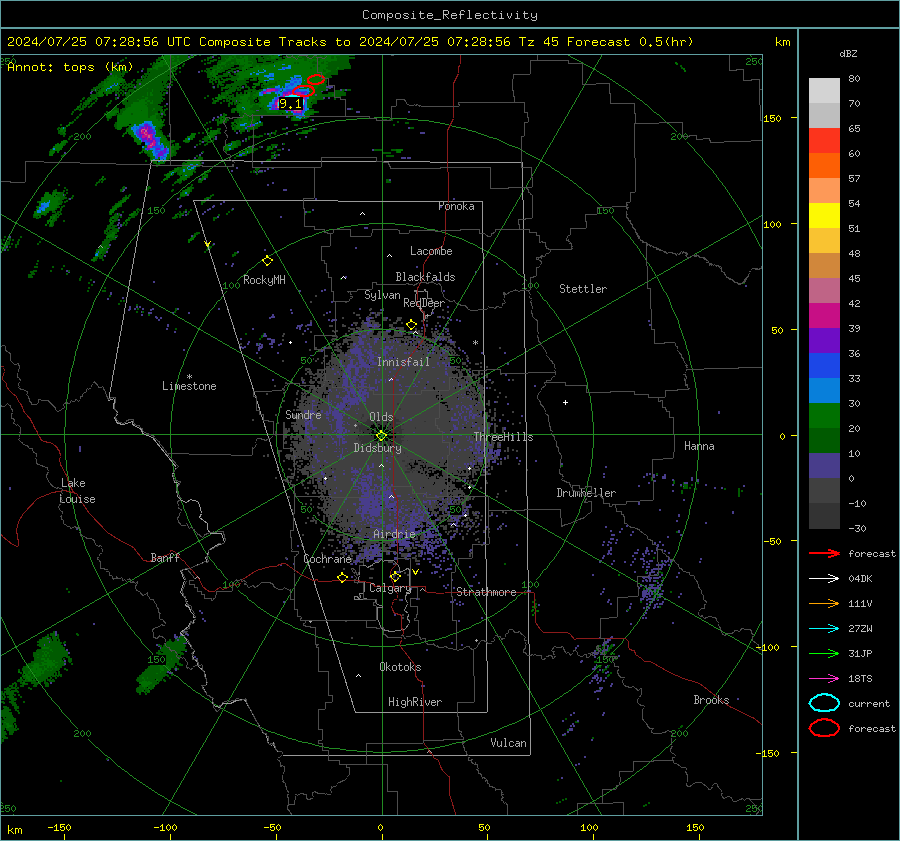Click the Airdrie town label
Image resolution: width=900 pixels, height=841 pixels.
pos(394,534)
